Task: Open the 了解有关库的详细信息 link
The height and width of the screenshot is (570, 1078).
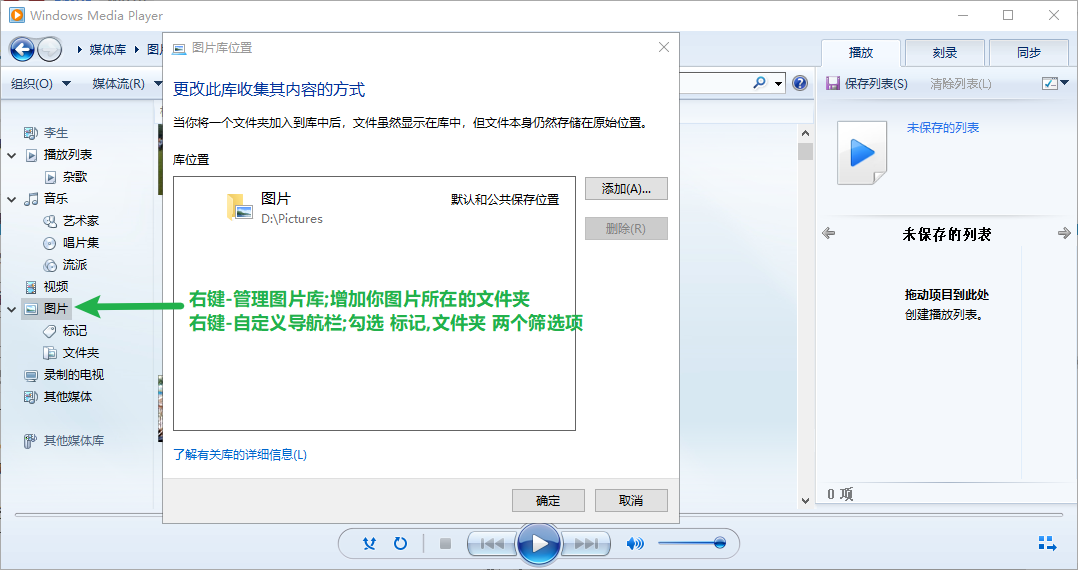Action: [240, 454]
